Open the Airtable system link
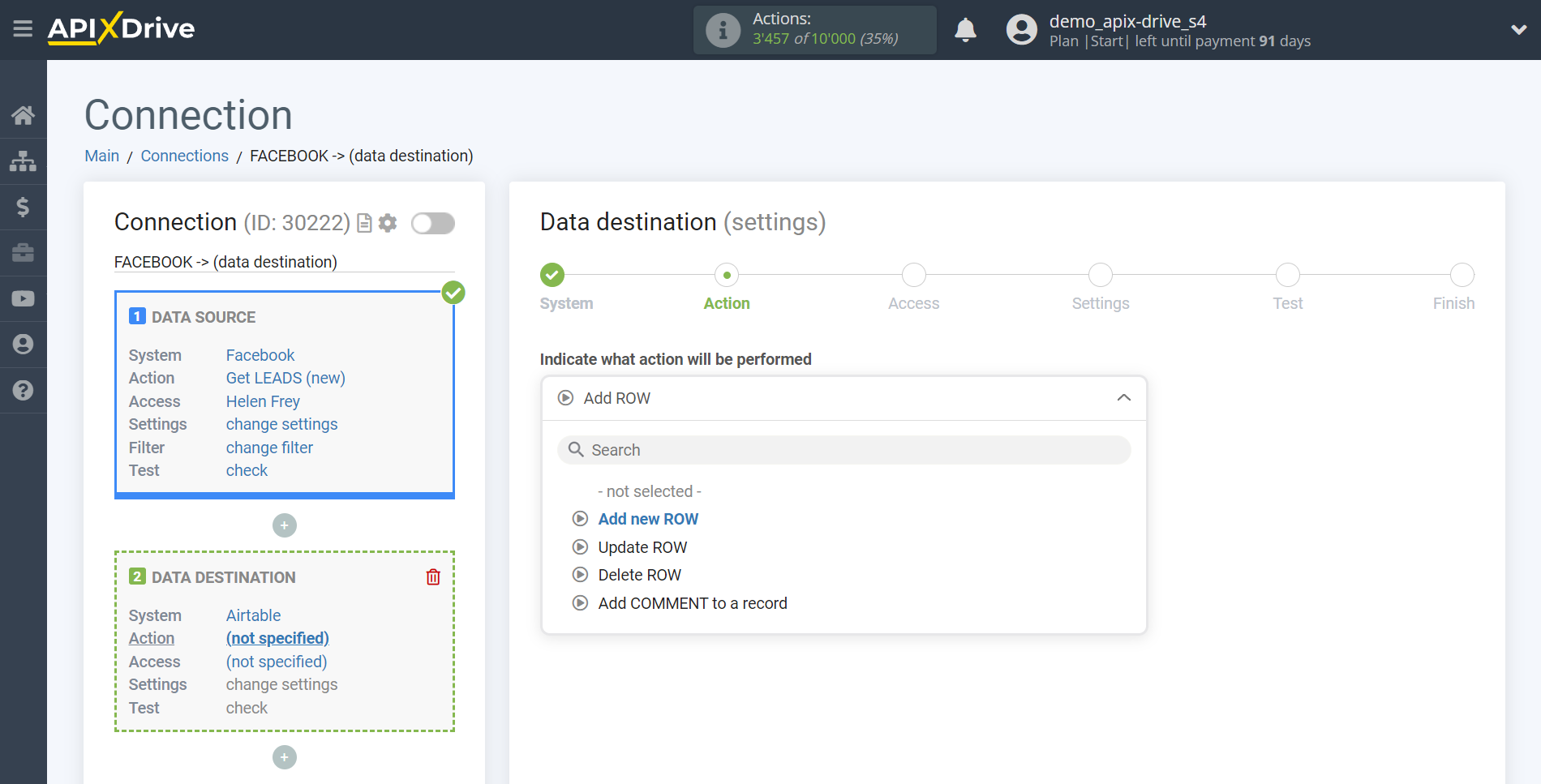 [253, 615]
